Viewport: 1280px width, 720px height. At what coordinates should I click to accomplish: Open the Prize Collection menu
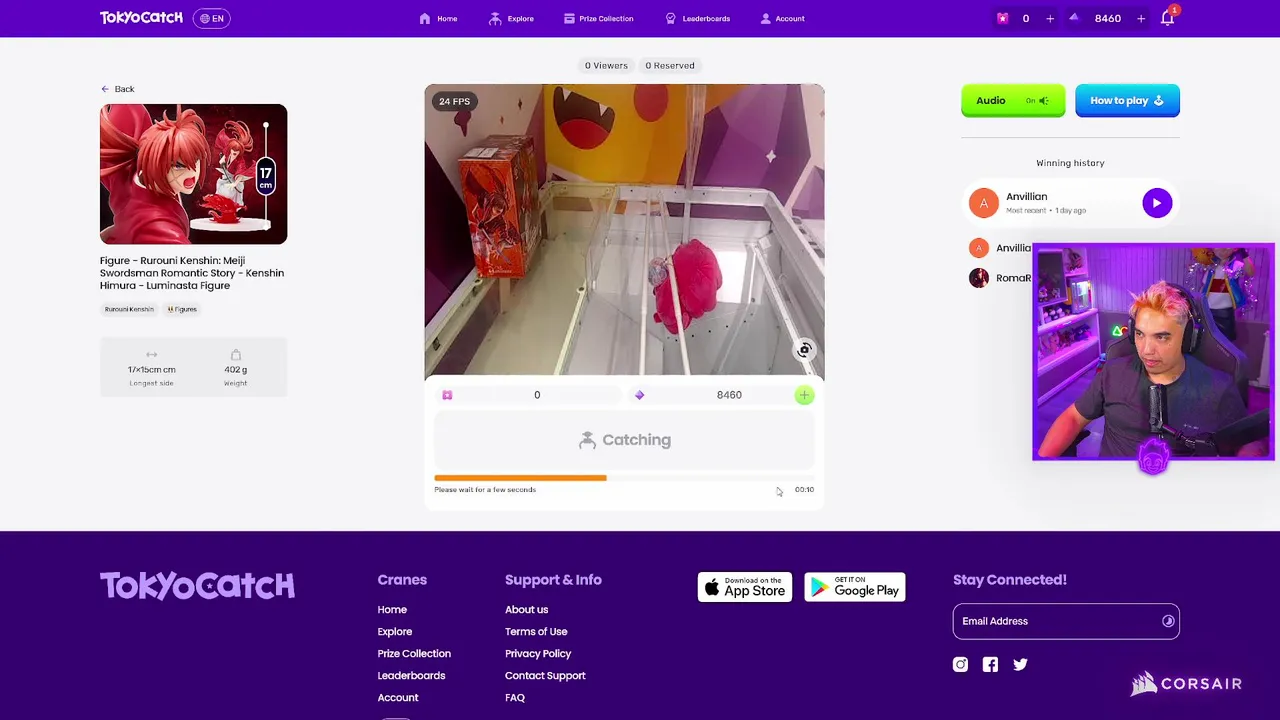coord(598,18)
